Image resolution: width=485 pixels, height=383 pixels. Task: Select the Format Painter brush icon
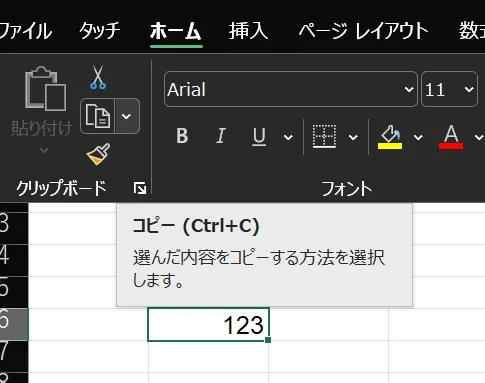pos(98,154)
